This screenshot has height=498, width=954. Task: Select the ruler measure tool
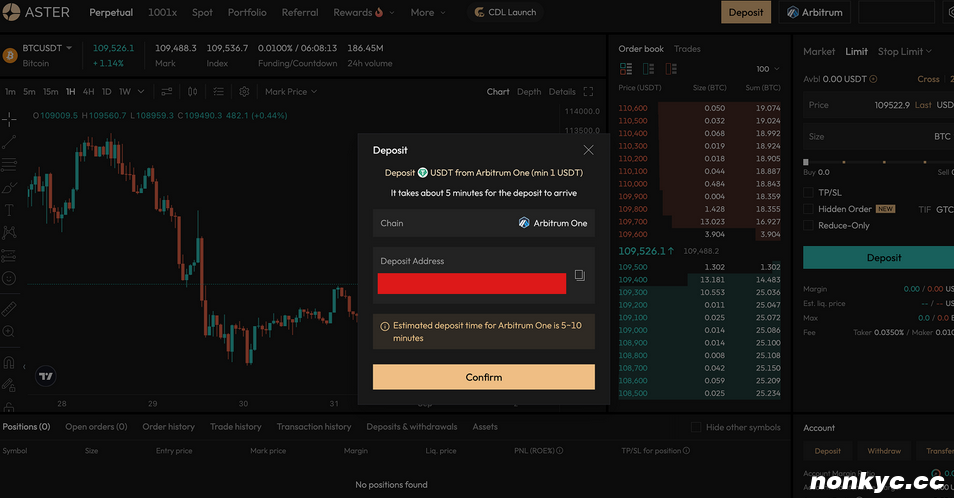coord(9,309)
